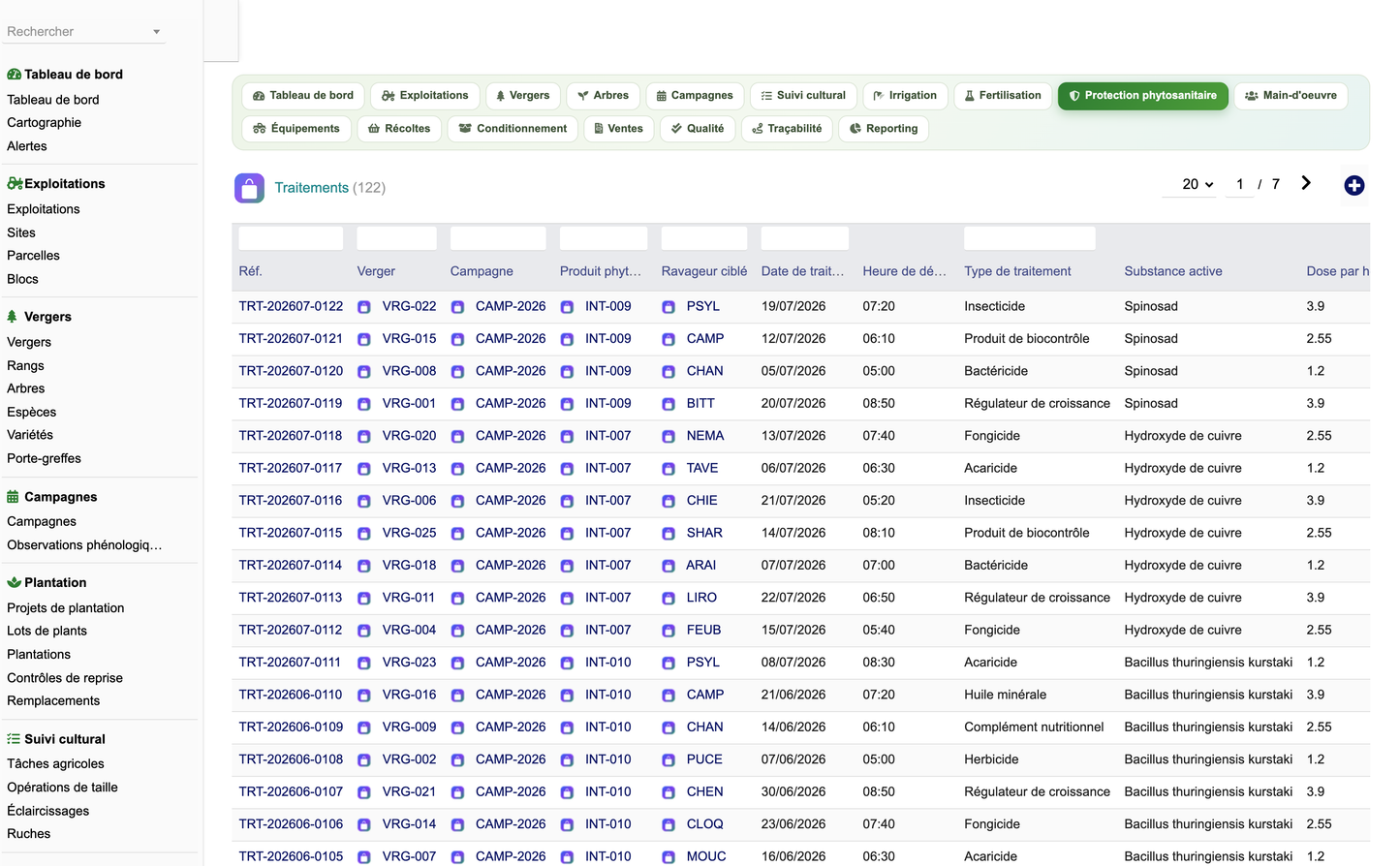The width and height of the screenshot is (1400, 866).
Task: Open treatment TRT-202607-0122 link
Action: tap(291, 306)
